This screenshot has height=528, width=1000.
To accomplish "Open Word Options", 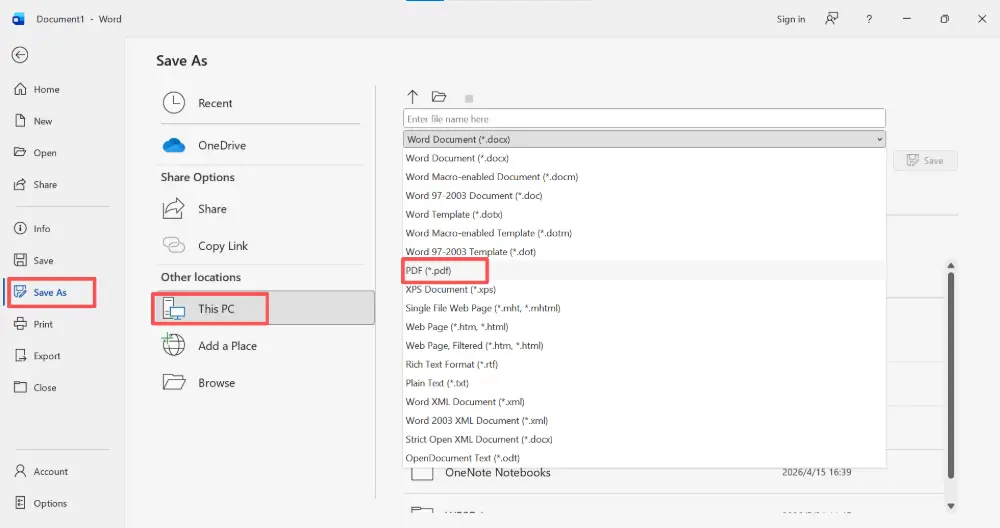I will [41, 503].
